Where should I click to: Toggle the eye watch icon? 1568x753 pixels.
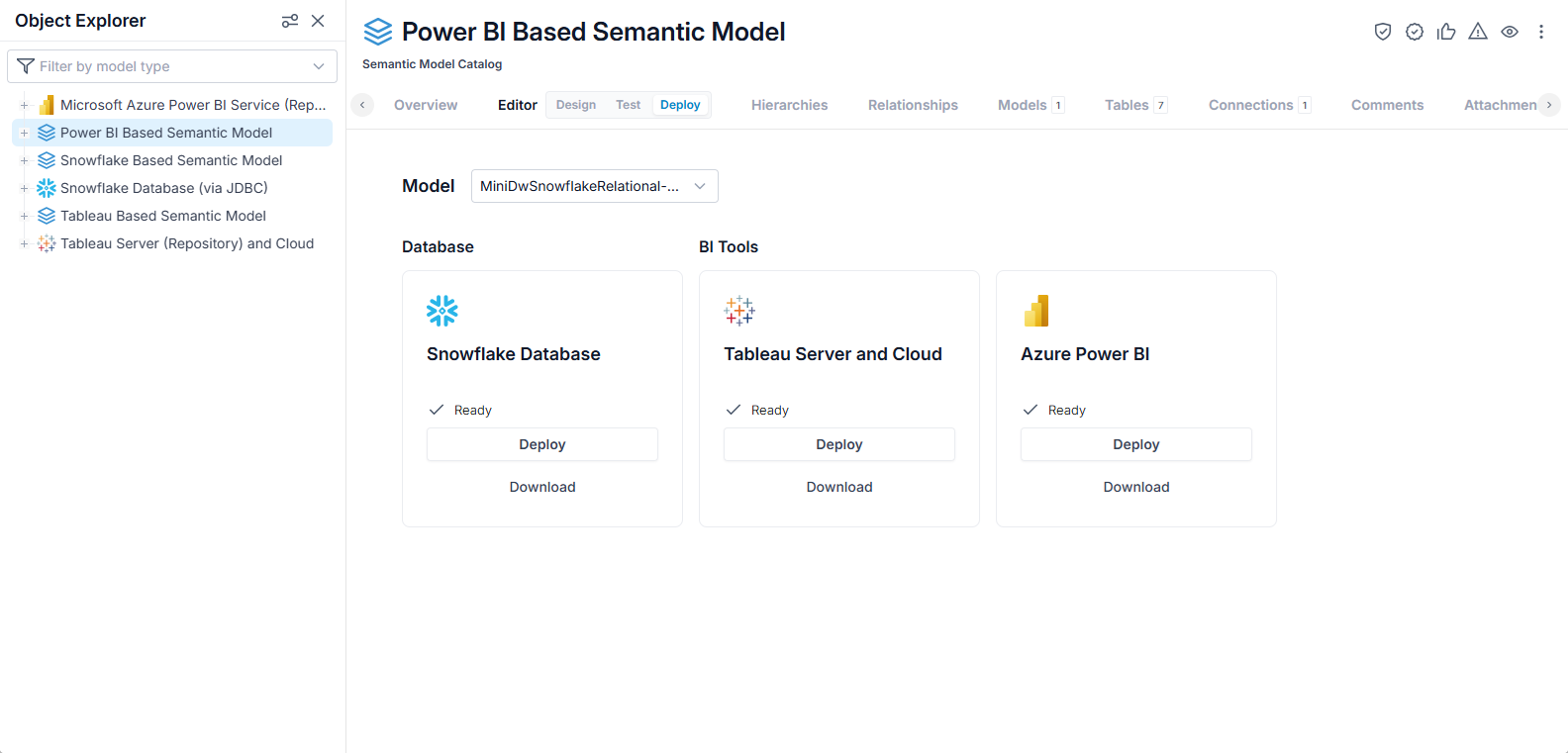(1510, 32)
